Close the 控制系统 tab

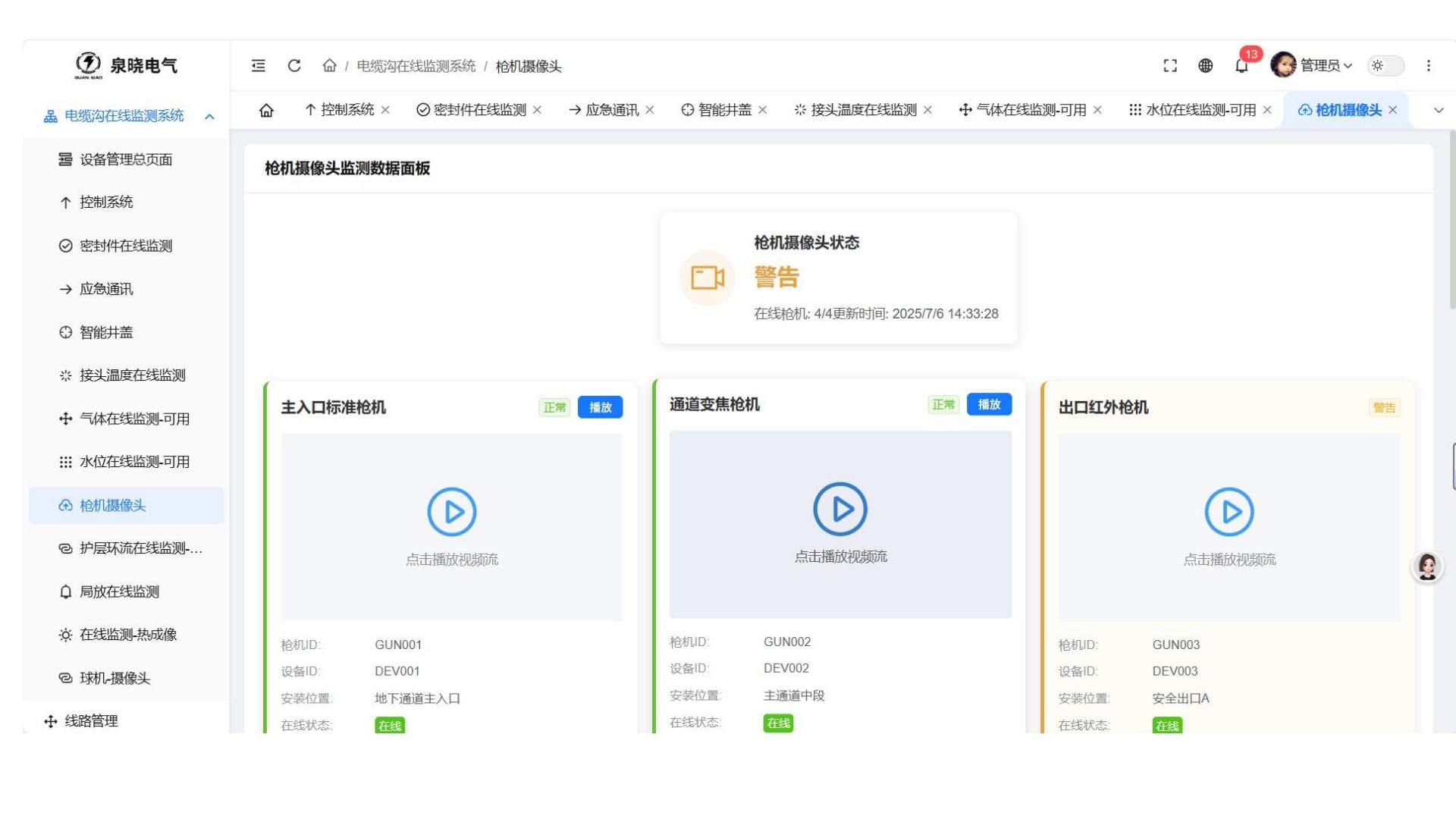(x=385, y=111)
